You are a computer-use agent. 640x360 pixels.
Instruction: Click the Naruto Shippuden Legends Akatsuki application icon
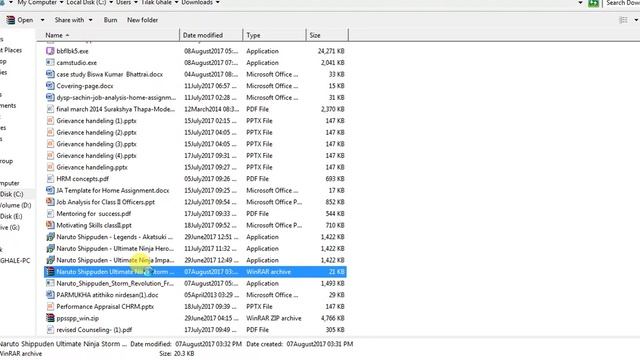pos(50,237)
